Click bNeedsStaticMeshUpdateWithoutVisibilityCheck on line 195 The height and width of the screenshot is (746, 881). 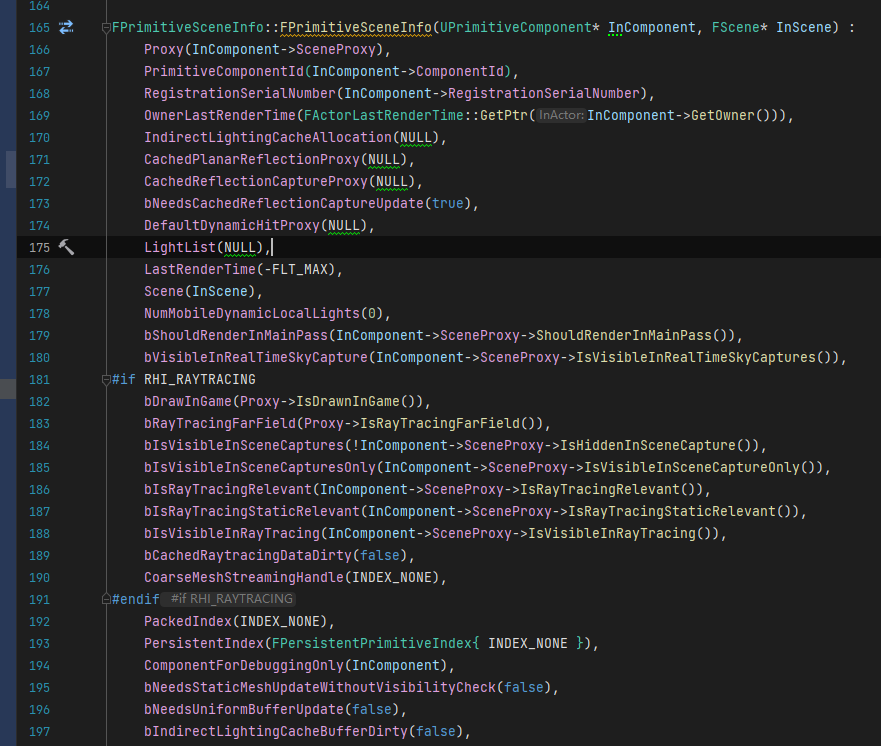pos(320,688)
